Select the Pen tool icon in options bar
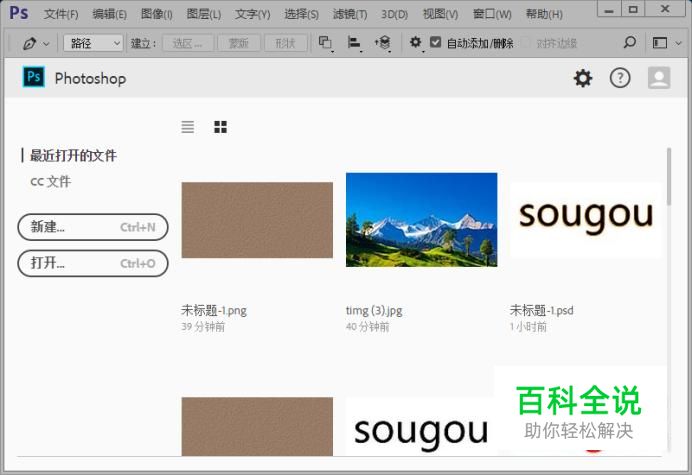Screen dimensions: 692x475 tap(29, 43)
